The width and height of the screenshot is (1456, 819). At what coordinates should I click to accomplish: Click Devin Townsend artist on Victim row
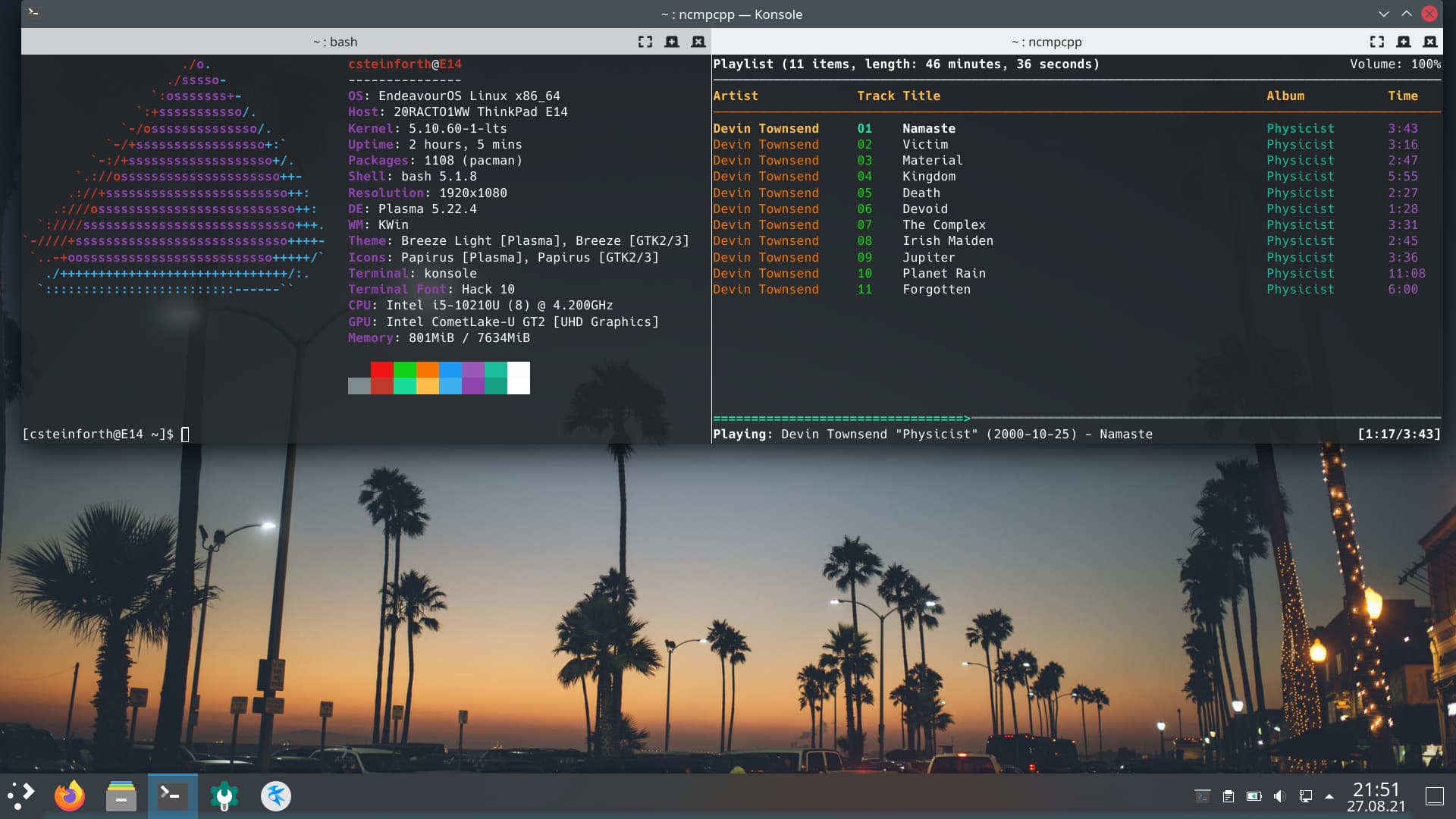[x=766, y=144]
